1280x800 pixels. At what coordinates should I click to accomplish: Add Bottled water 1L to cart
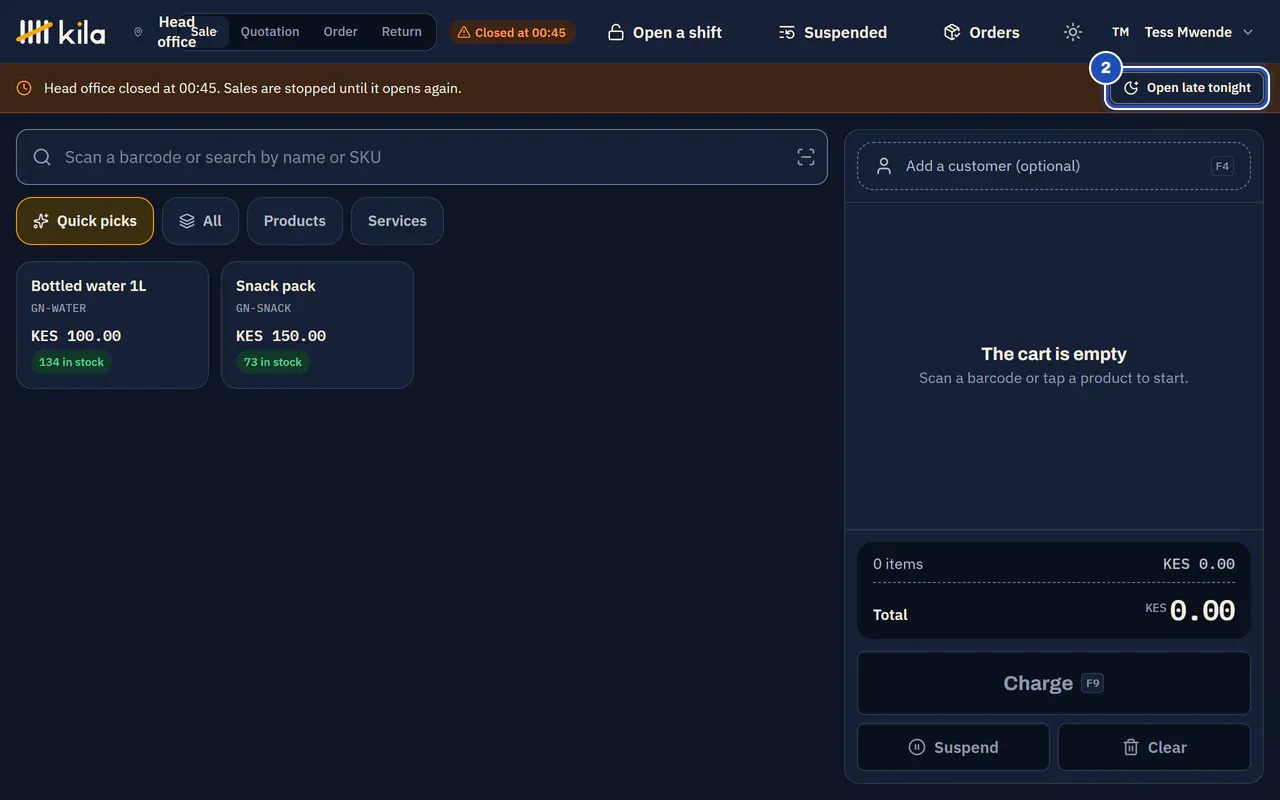click(x=112, y=325)
